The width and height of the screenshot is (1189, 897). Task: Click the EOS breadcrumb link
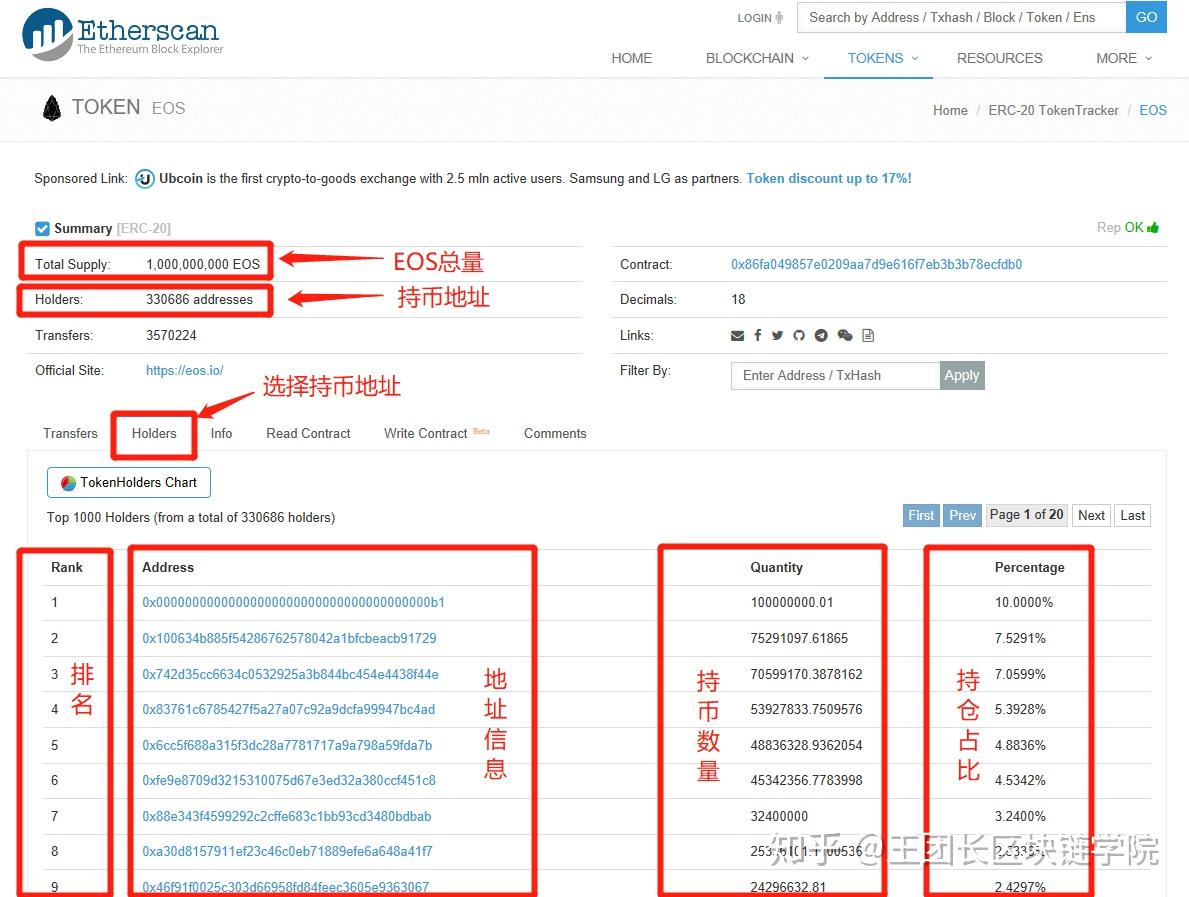(x=1153, y=111)
